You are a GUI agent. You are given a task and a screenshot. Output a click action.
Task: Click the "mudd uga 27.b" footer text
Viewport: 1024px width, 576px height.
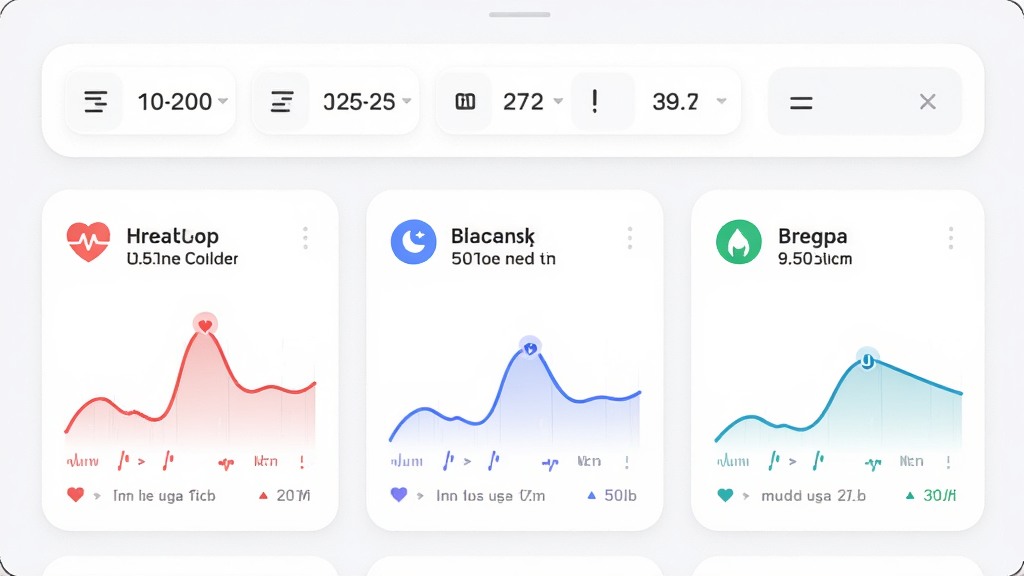tap(814, 496)
